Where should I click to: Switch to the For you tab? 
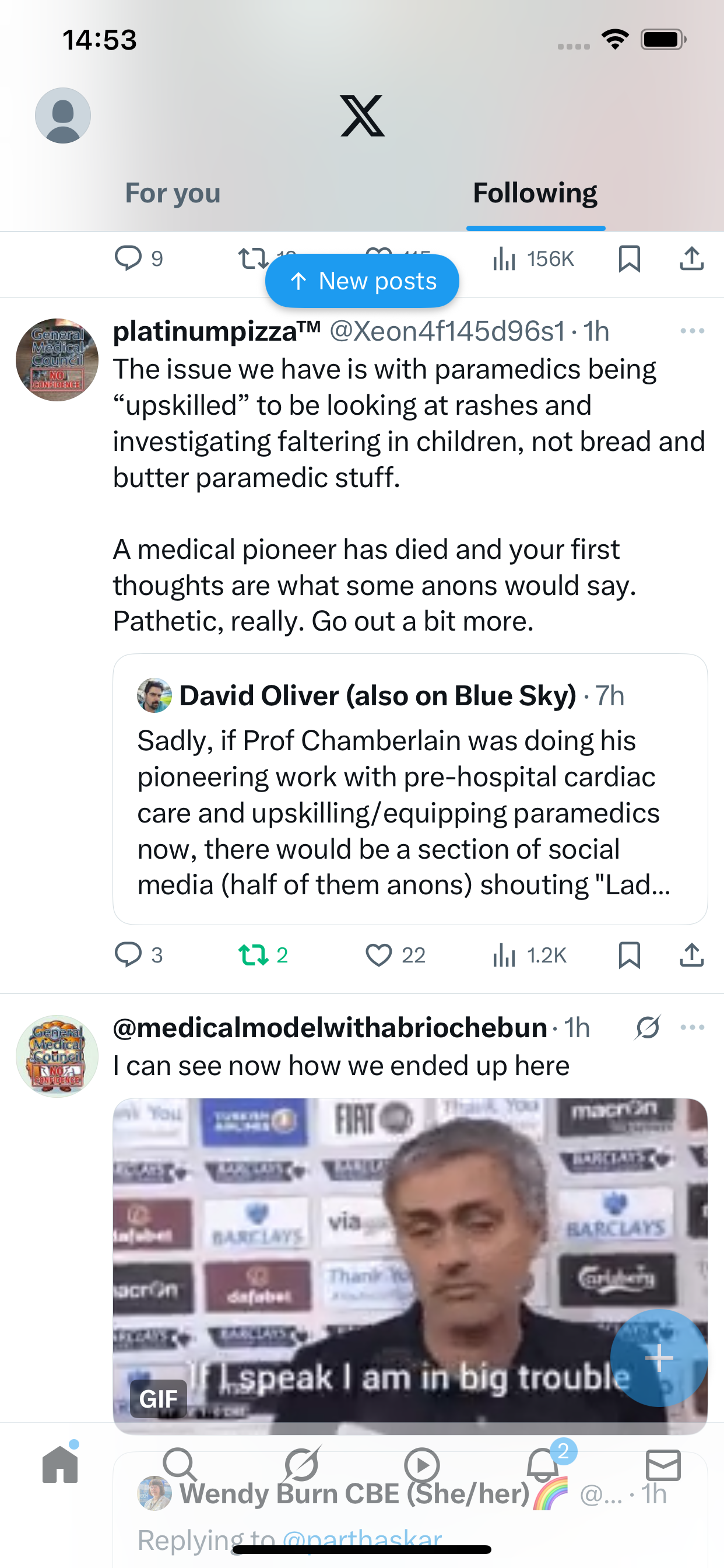coord(173,194)
